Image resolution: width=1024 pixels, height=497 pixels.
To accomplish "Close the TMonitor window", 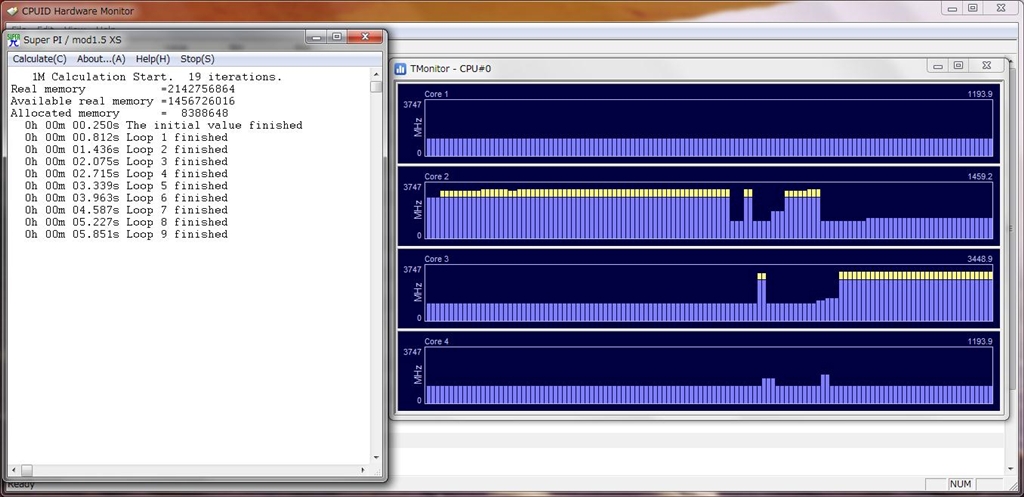I will pyautogui.click(x=986, y=66).
